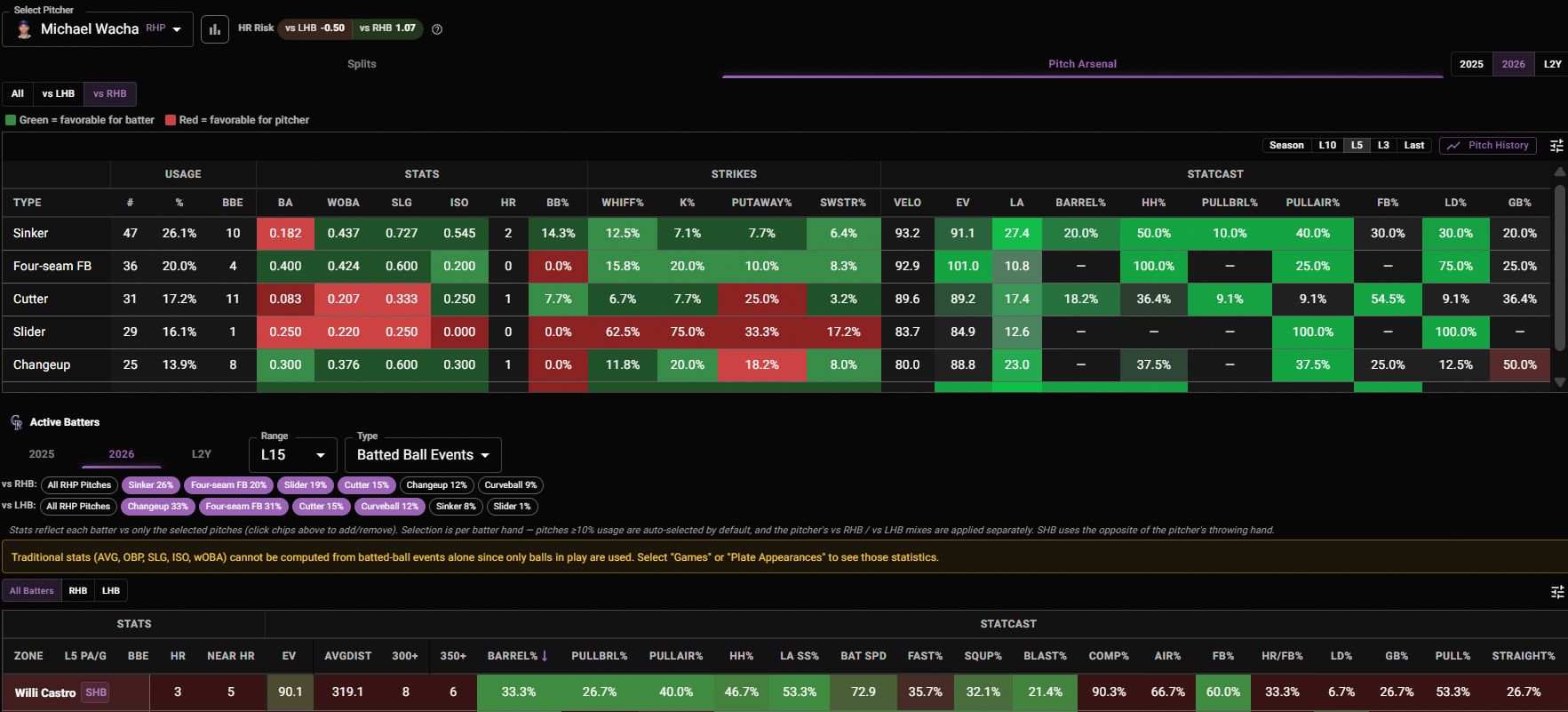Sort by the BARREL% descending arrow
The height and width of the screenshot is (712, 1568).
[545, 656]
